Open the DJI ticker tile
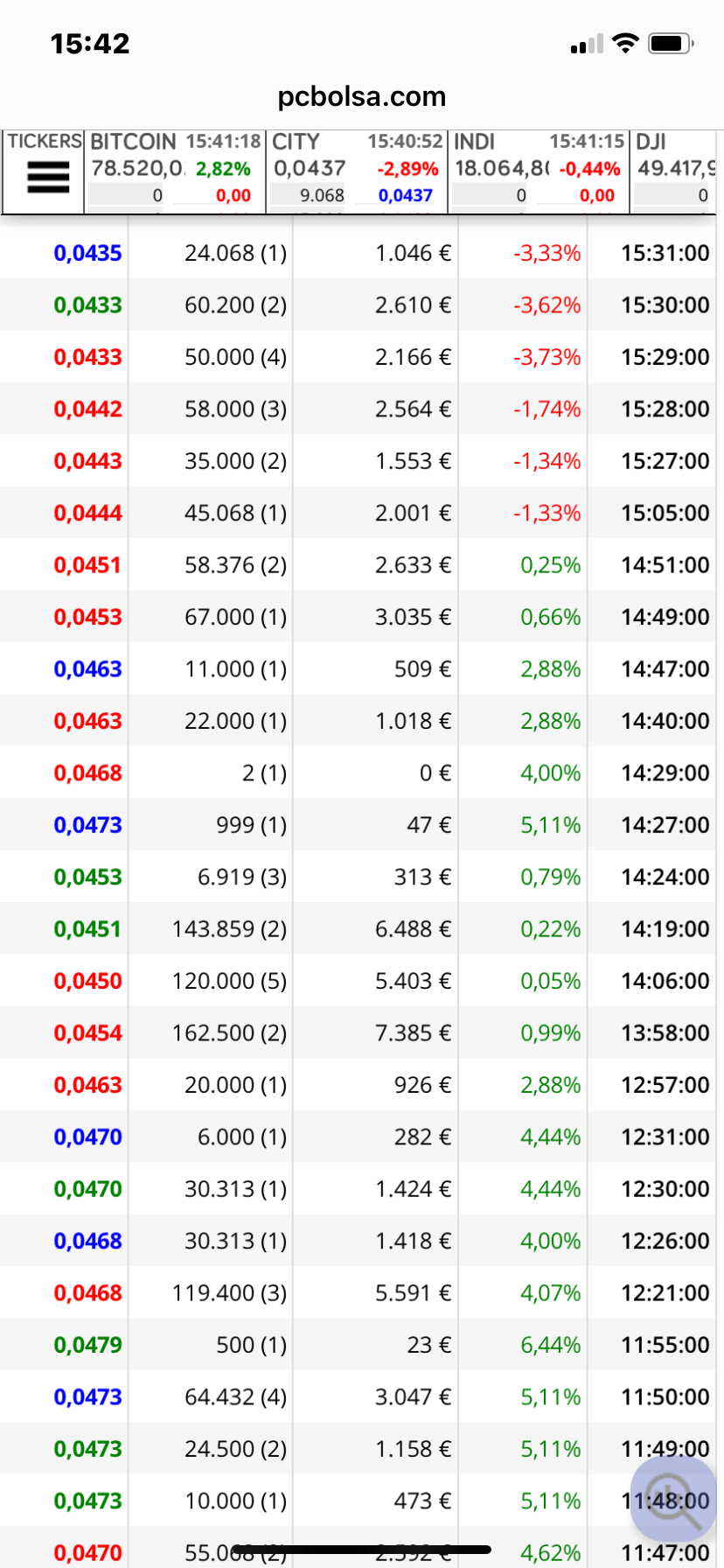724x1568 pixels. tap(674, 171)
